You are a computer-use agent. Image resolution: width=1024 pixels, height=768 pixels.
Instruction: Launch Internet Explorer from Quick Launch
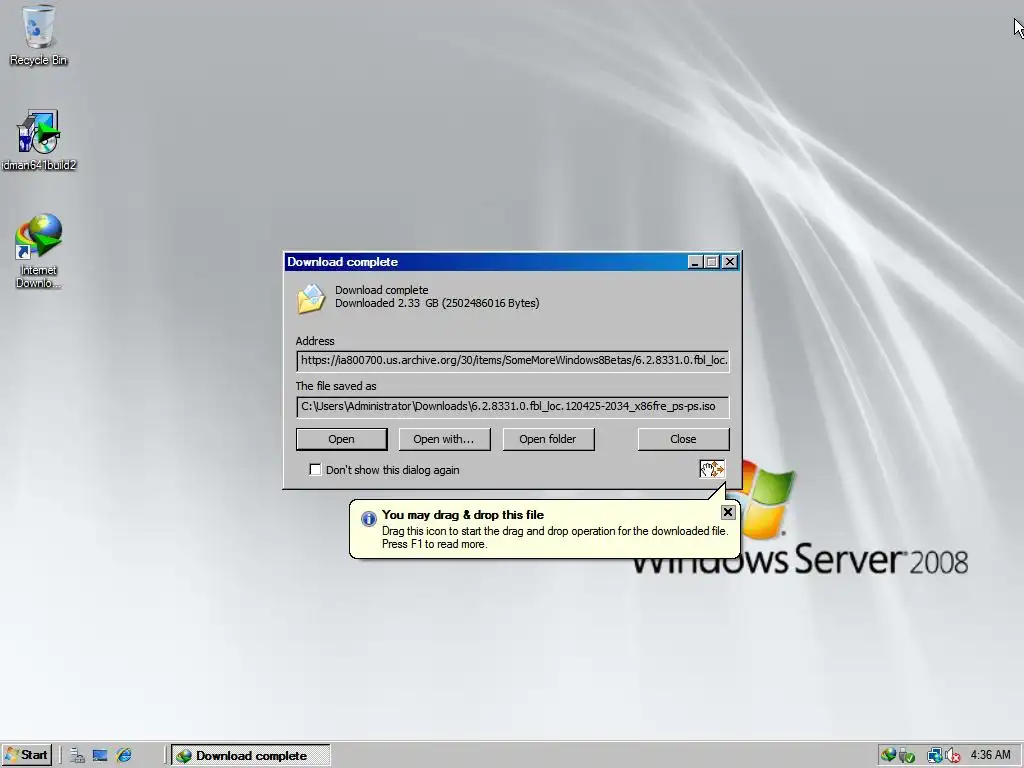(x=123, y=756)
